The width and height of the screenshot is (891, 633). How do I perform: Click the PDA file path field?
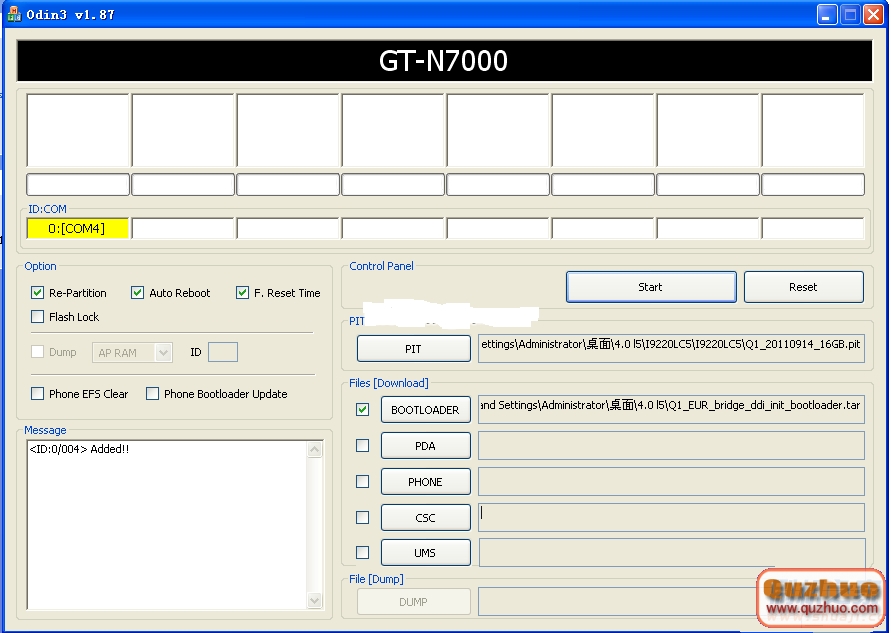(x=671, y=445)
